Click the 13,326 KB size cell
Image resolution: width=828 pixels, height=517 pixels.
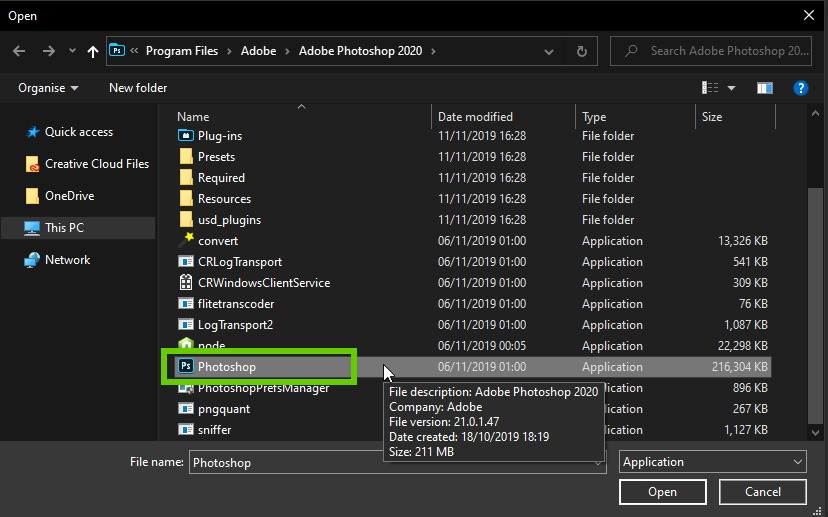742,241
